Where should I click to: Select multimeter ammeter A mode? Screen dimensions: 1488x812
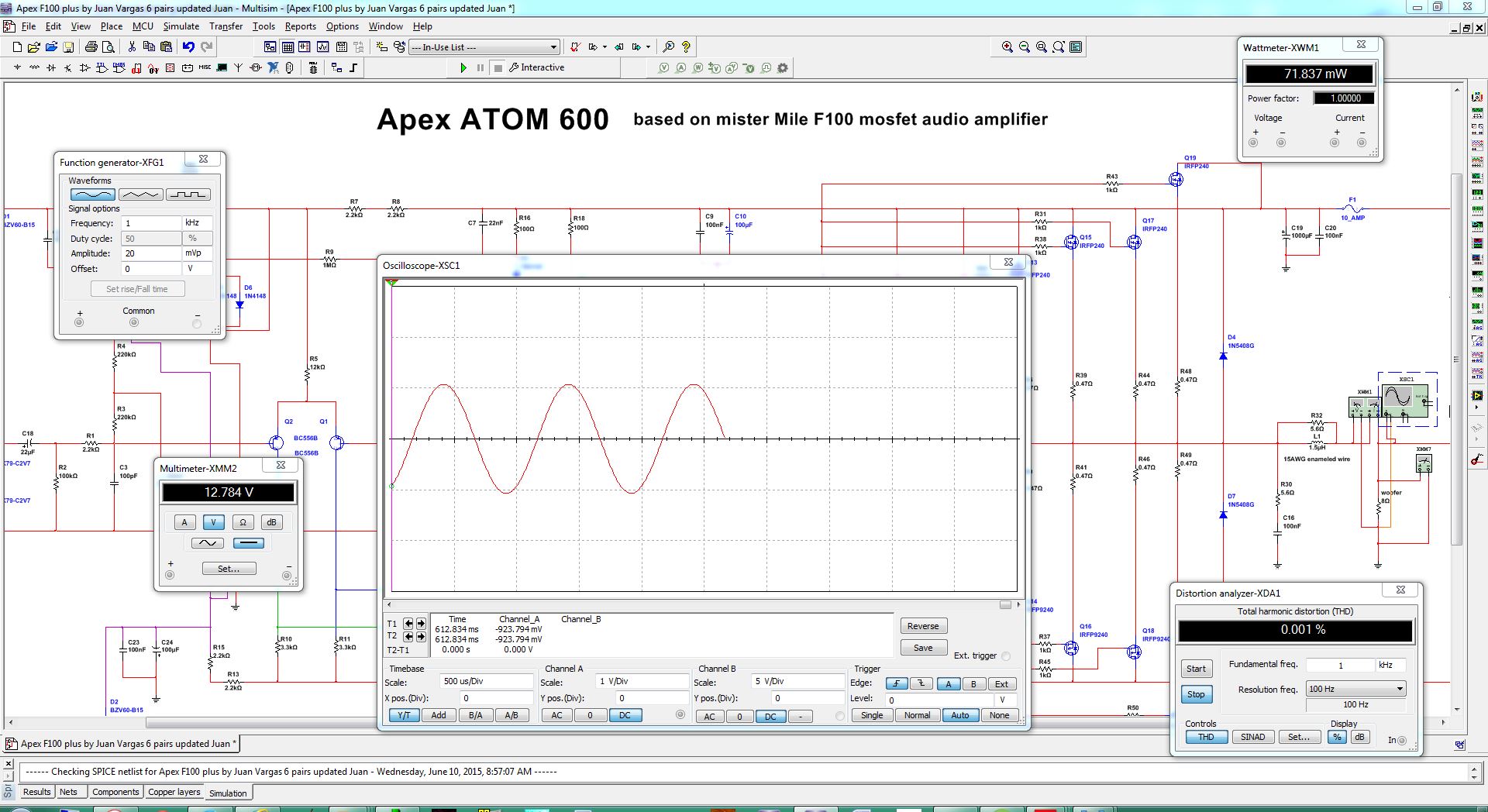click(x=184, y=522)
